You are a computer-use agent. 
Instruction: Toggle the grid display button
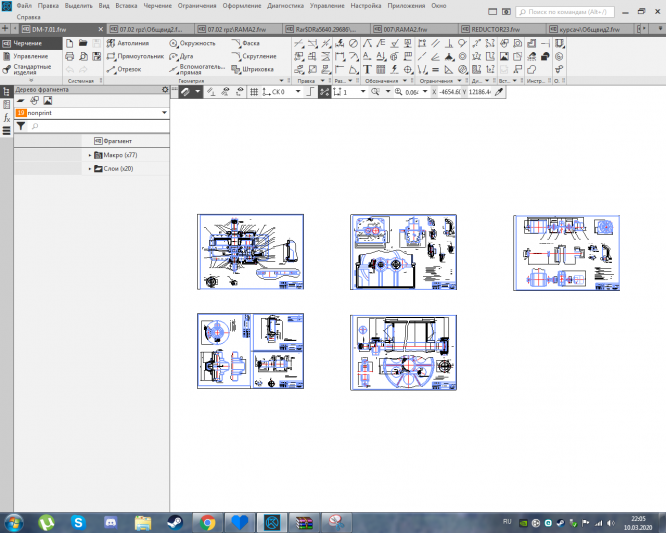[x=253, y=91]
